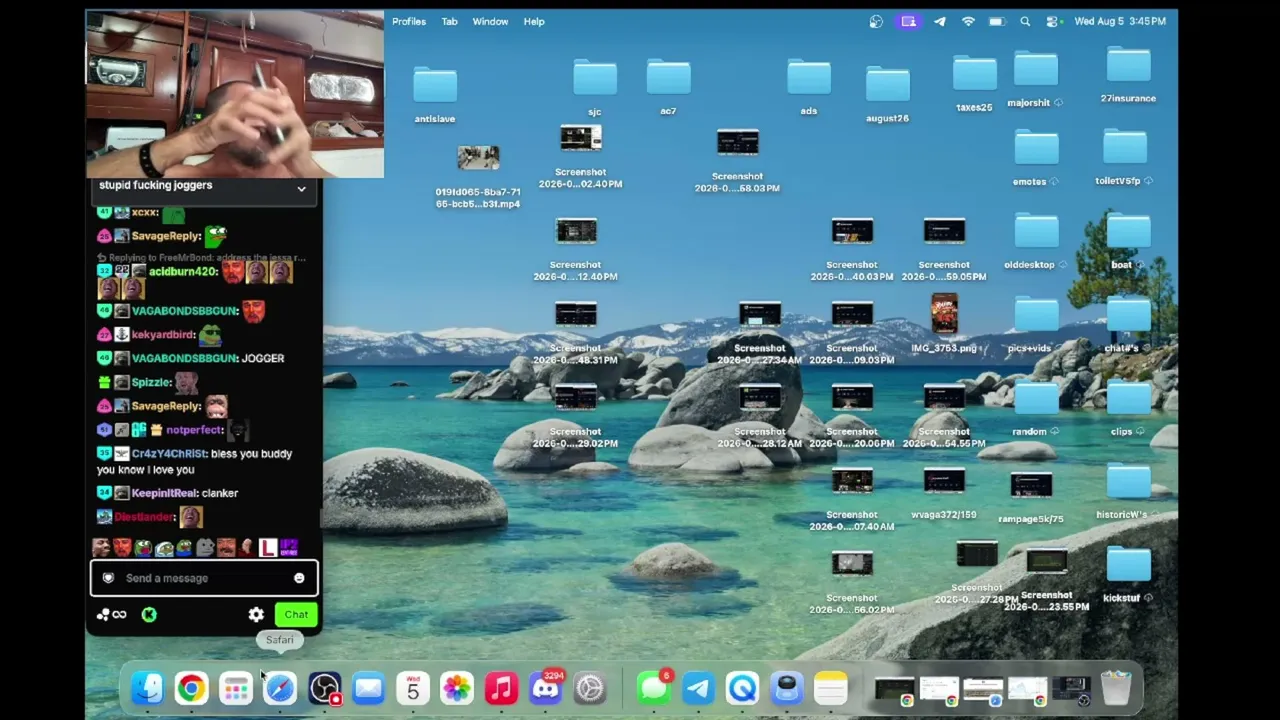The height and width of the screenshot is (720, 1280).
Task: Launch Google Chrome from the dock
Action: (191, 688)
